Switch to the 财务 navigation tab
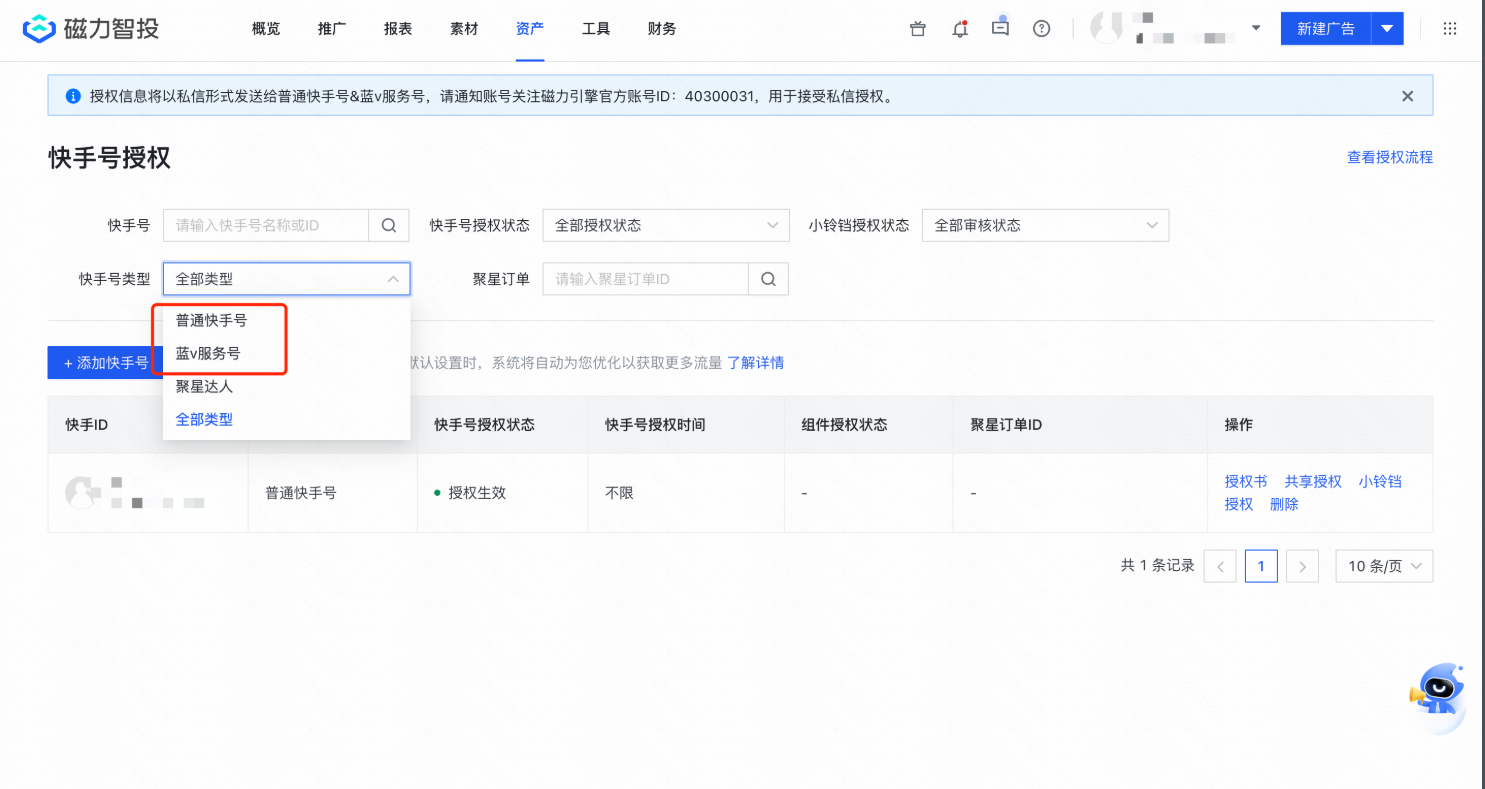This screenshot has width=1485, height=789. point(661,28)
